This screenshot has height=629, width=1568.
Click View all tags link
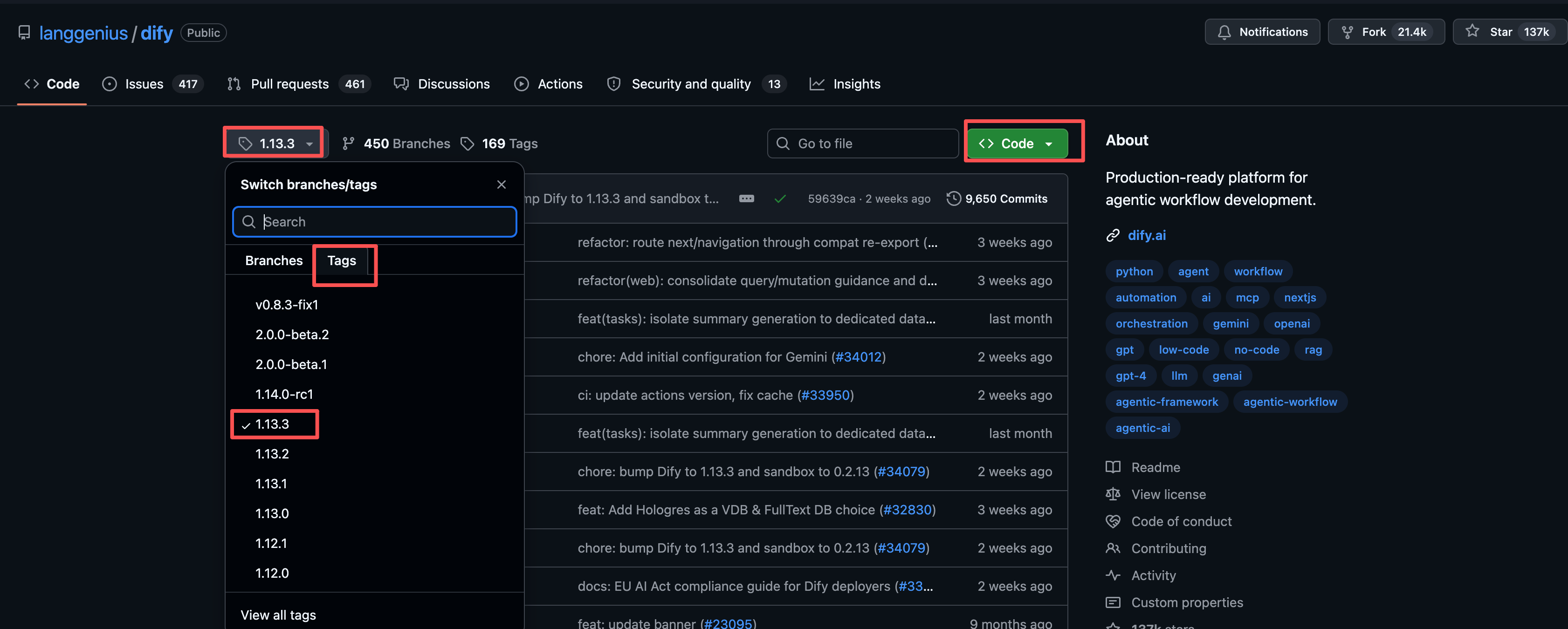click(278, 615)
